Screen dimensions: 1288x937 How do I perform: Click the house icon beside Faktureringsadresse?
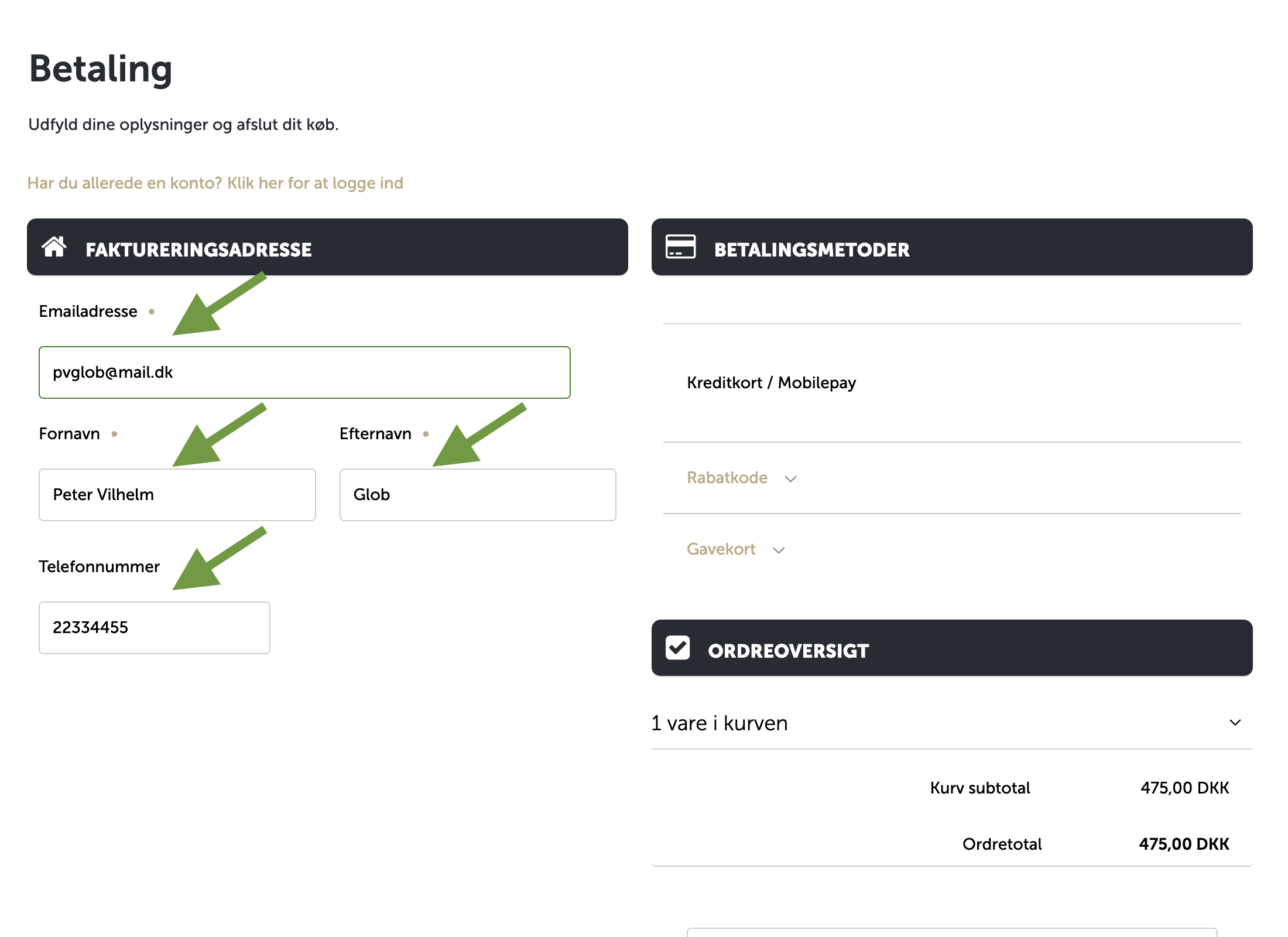54,247
